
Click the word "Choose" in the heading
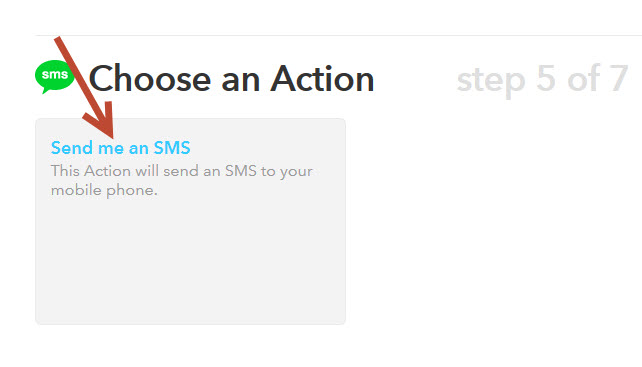(150, 79)
